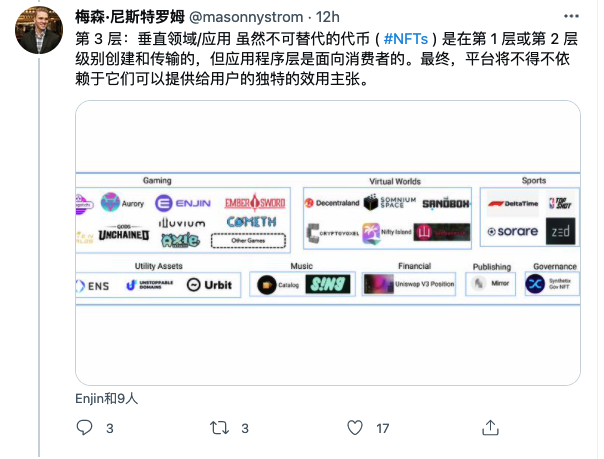Image resolution: width=604 pixels, height=459 pixels.
Task: Click the Other Games dashed box
Action: tap(248, 241)
